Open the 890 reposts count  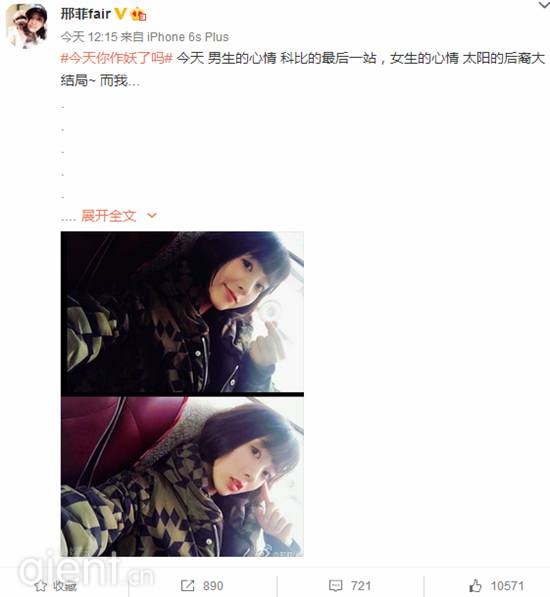213,586
